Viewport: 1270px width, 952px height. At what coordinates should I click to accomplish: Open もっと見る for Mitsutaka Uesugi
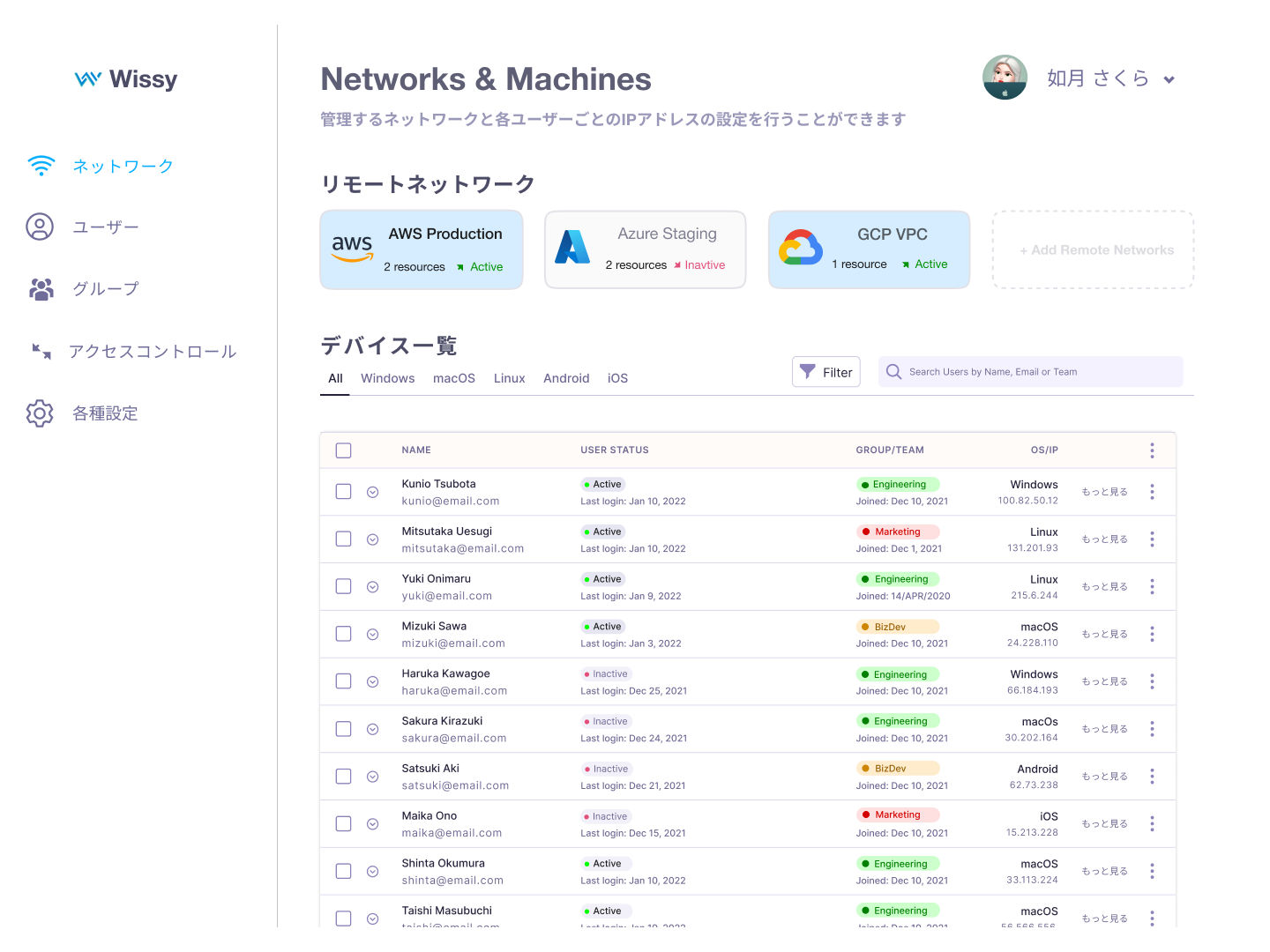point(1103,539)
